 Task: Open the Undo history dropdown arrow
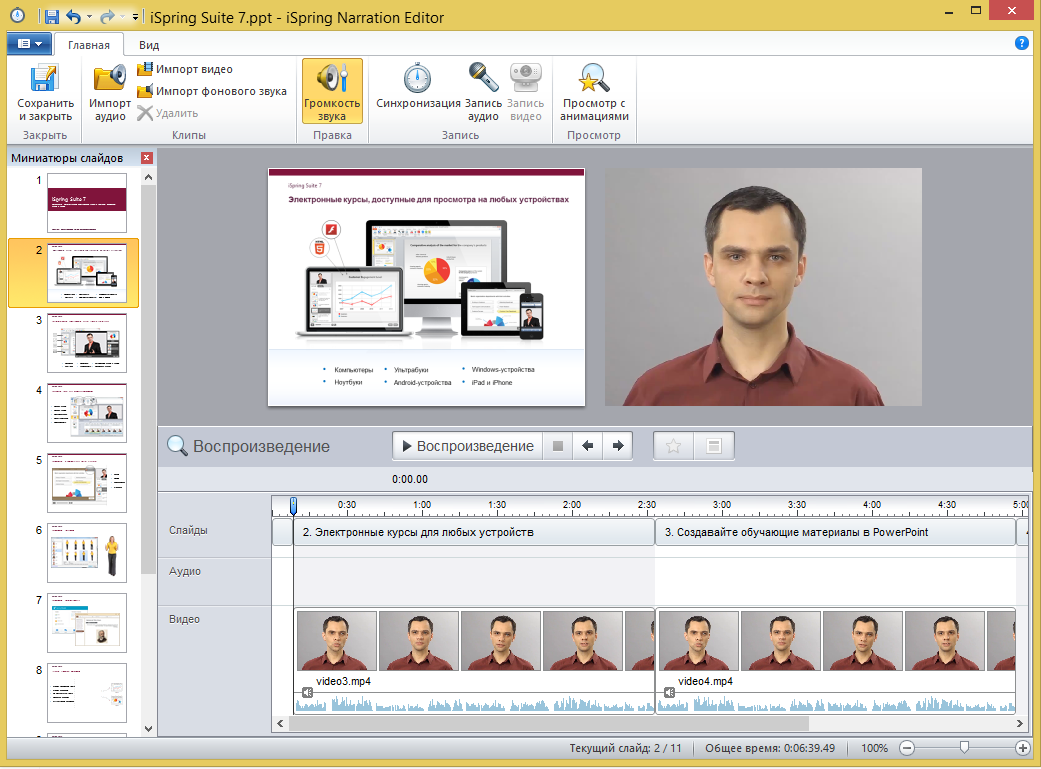point(90,17)
